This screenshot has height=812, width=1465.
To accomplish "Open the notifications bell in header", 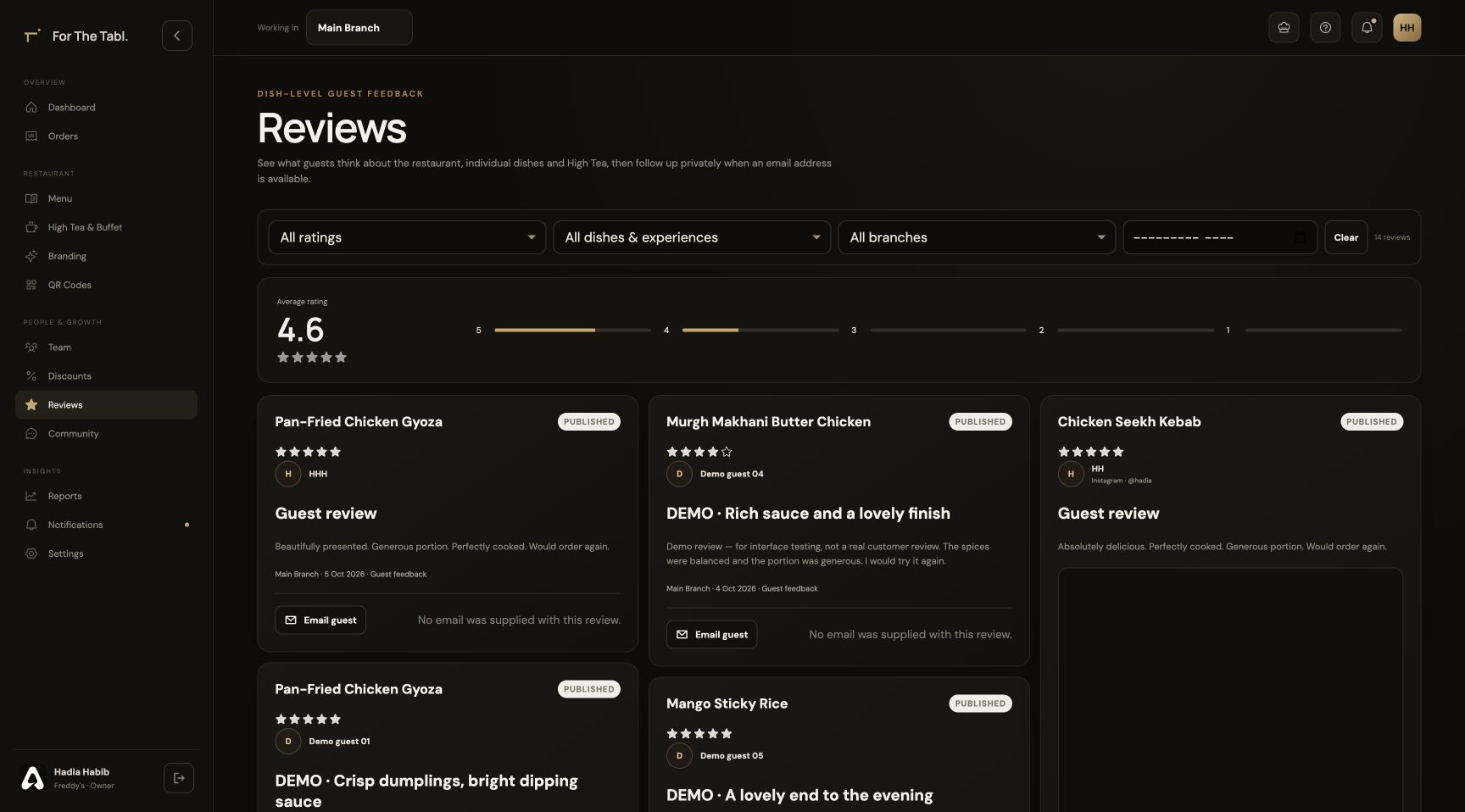I will [x=1367, y=28].
